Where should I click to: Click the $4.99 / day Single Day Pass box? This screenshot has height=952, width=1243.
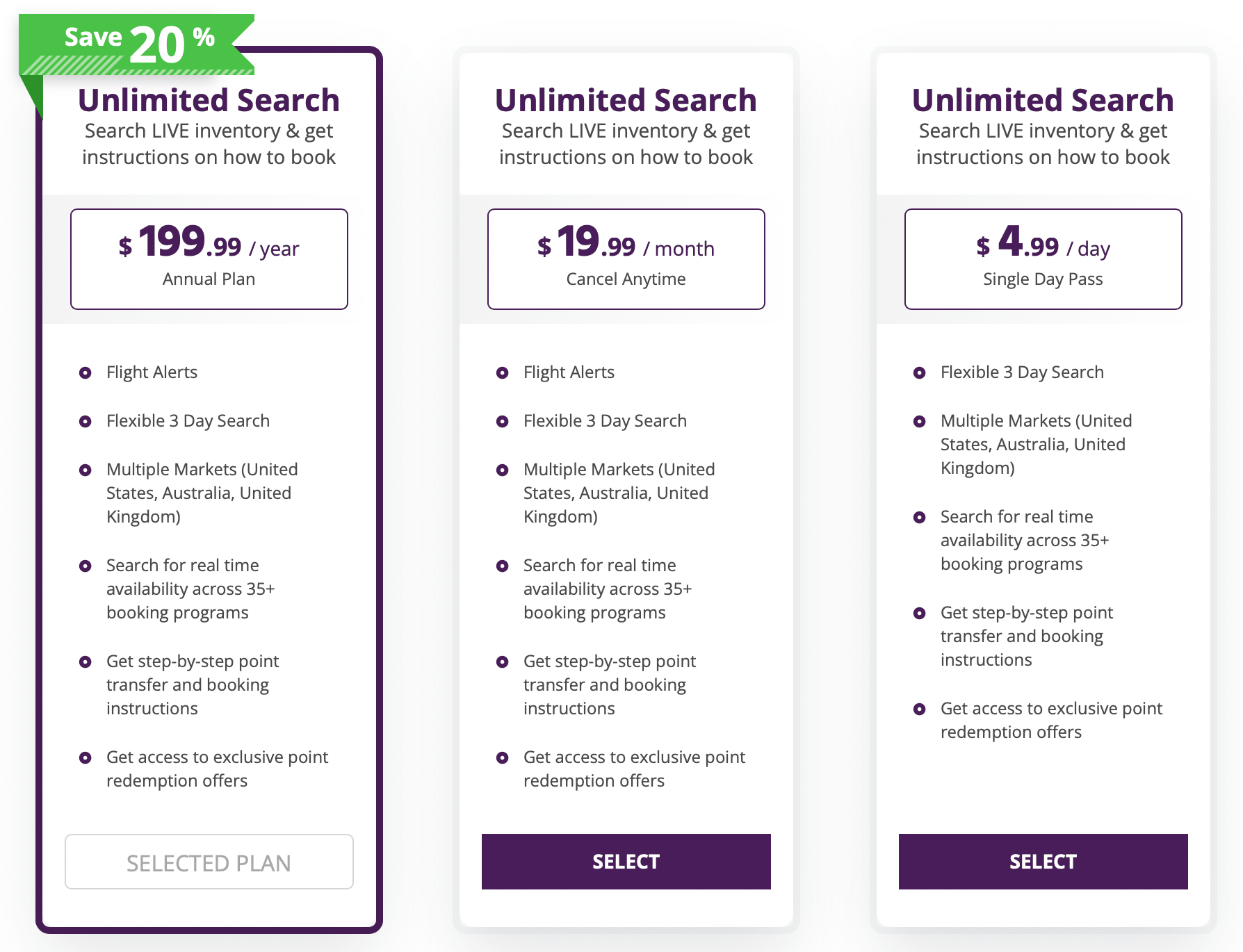1043,259
